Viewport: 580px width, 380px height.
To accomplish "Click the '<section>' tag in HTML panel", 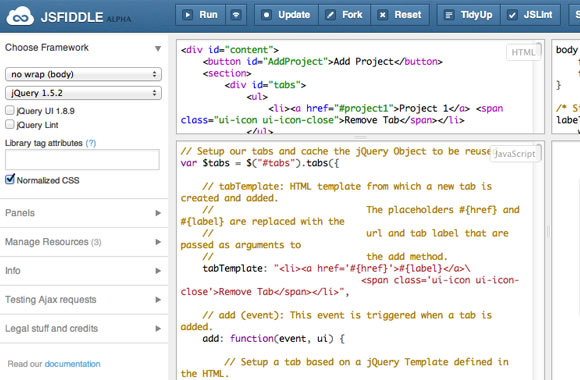I will [227, 73].
